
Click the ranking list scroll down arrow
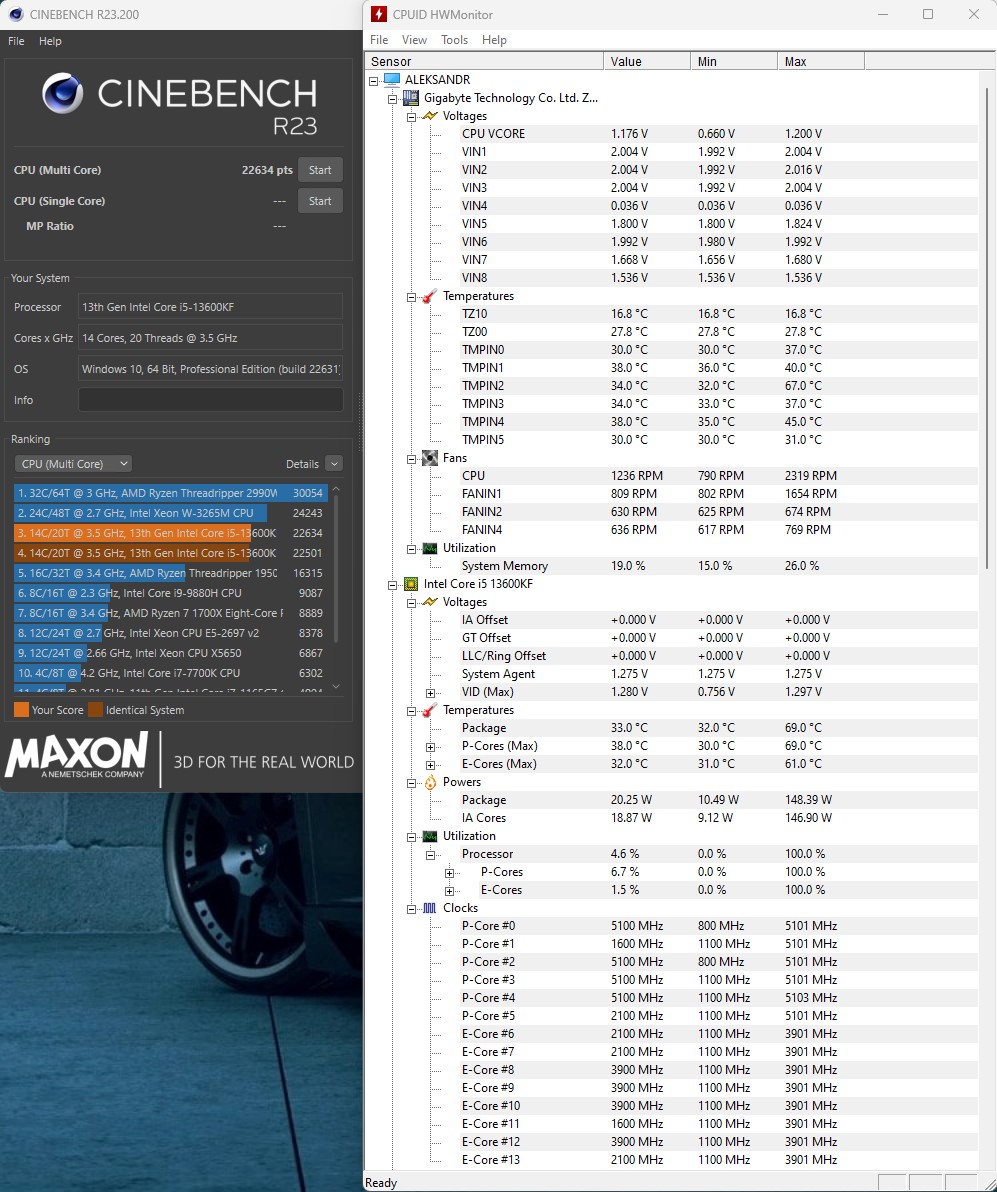[336, 686]
